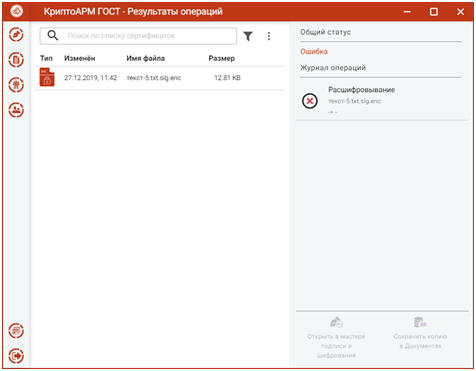Click Открыть в мастере подписи и шифрования
Viewport: 476px width, 371px height.
tap(336, 338)
